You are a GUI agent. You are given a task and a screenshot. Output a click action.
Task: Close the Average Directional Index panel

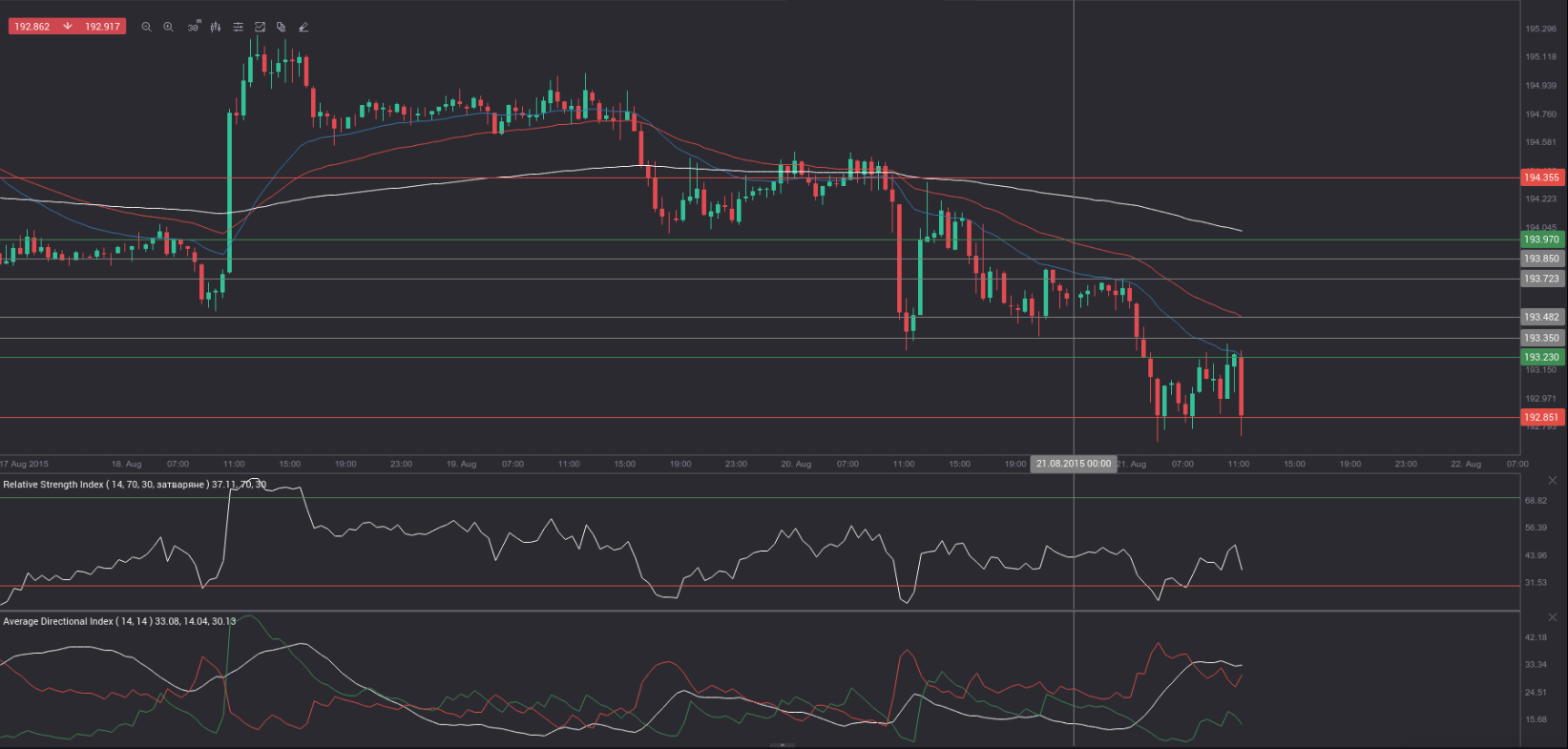pyautogui.click(x=1553, y=617)
